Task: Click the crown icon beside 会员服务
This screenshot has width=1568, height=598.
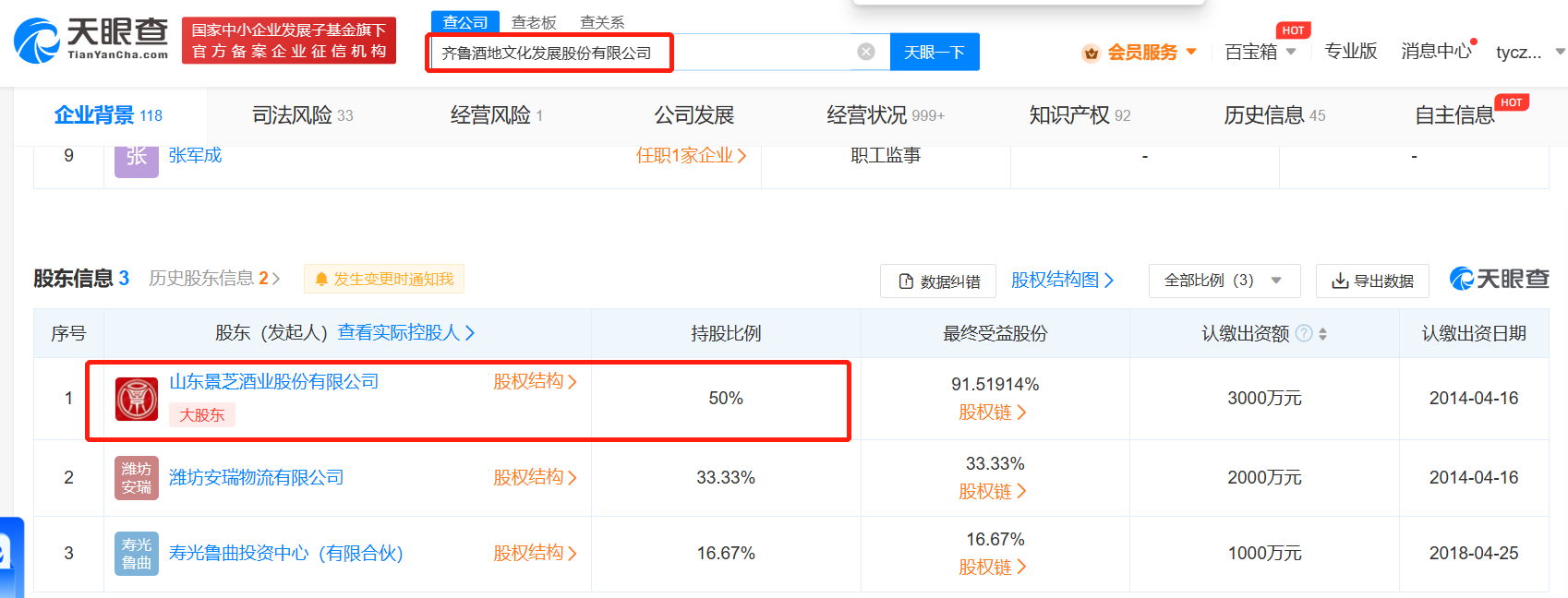Action: coord(1092,53)
